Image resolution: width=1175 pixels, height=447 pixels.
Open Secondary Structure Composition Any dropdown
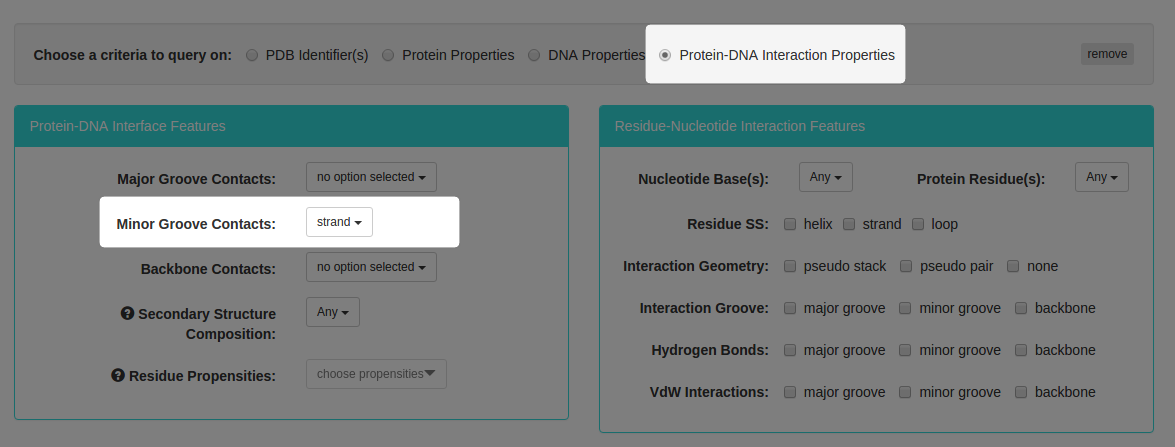(333, 312)
